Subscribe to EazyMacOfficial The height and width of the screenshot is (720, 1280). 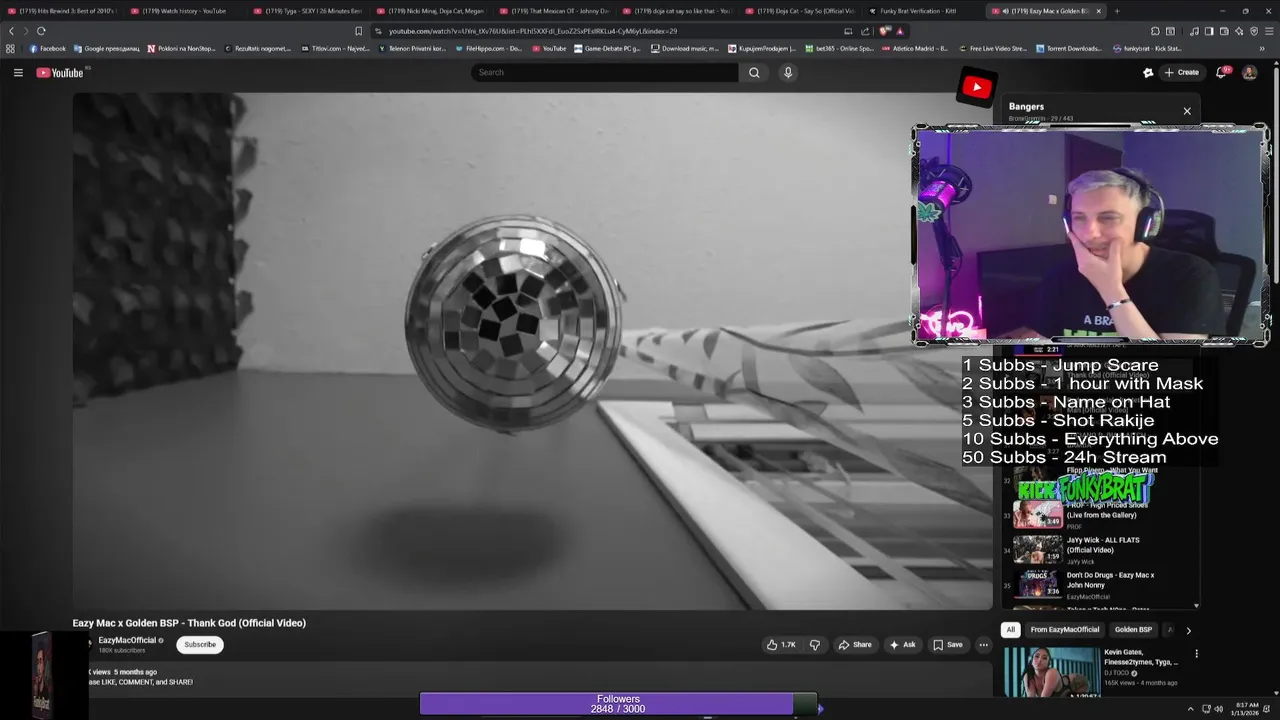200,644
